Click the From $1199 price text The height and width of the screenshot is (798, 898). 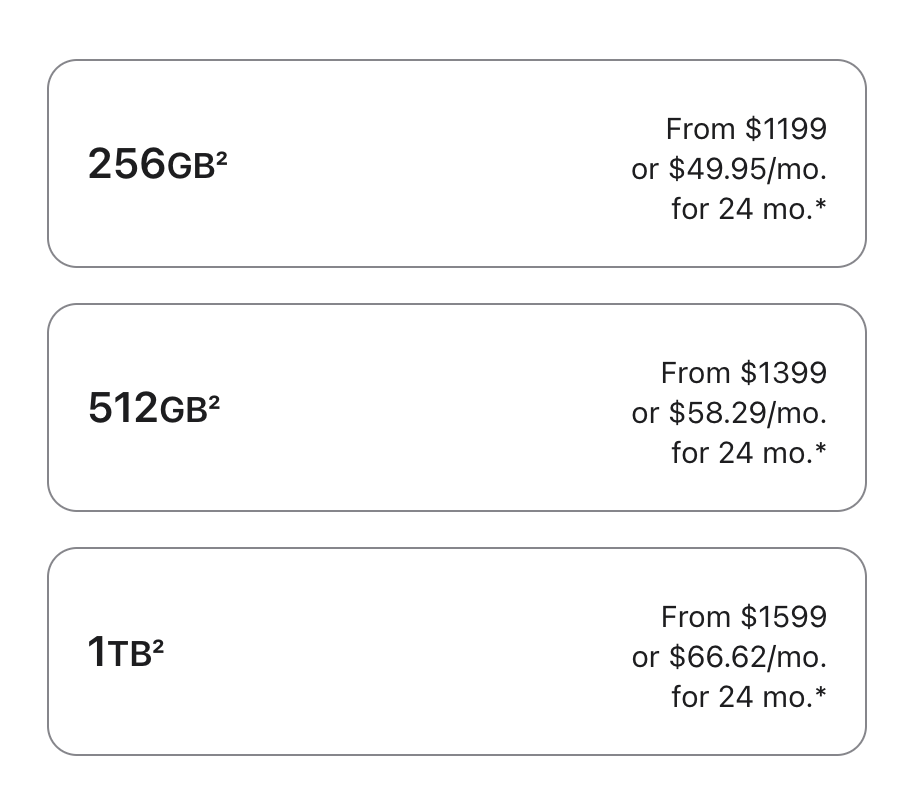tap(746, 128)
